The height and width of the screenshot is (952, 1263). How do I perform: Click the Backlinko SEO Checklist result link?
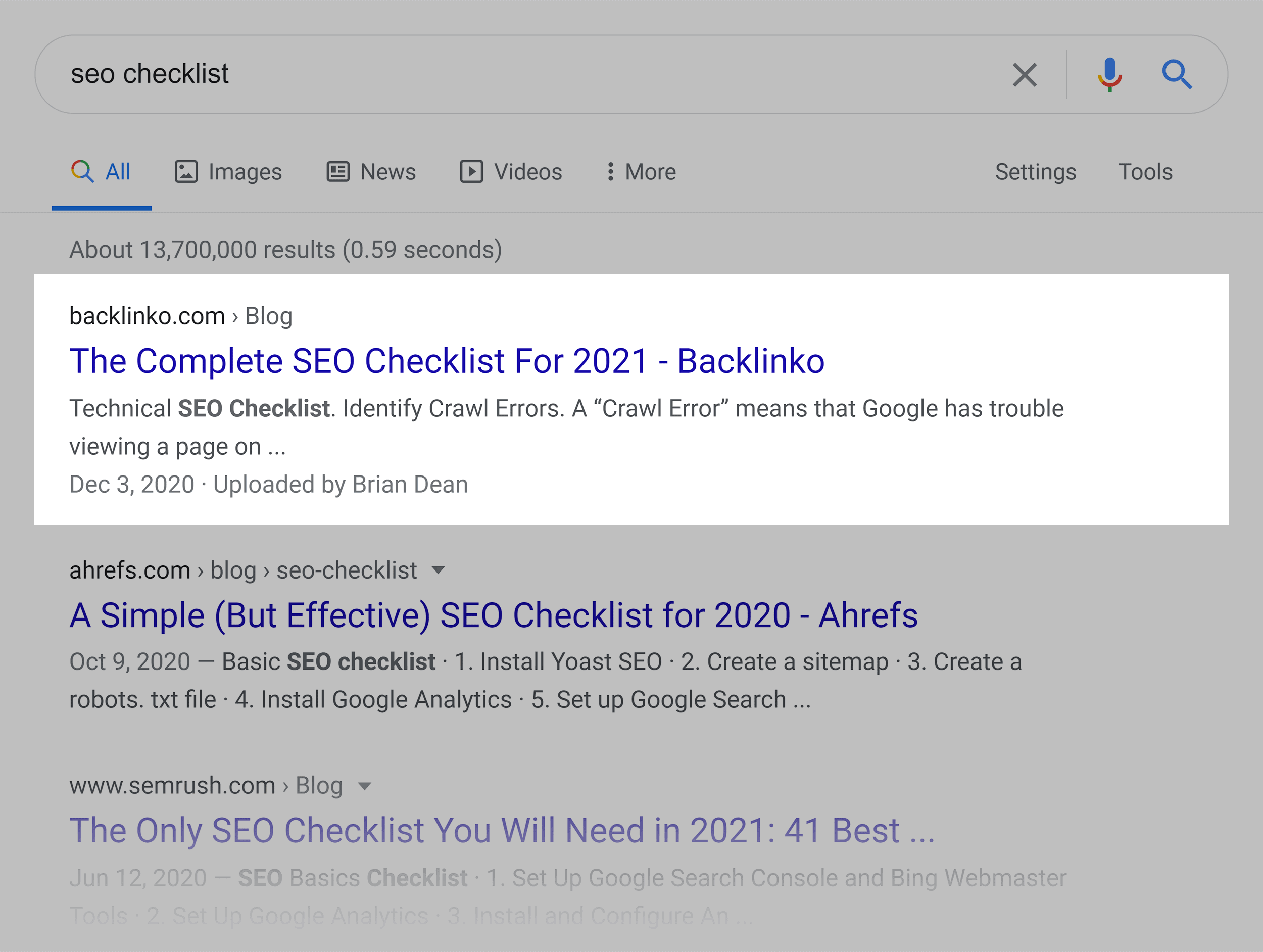[x=450, y=360]
